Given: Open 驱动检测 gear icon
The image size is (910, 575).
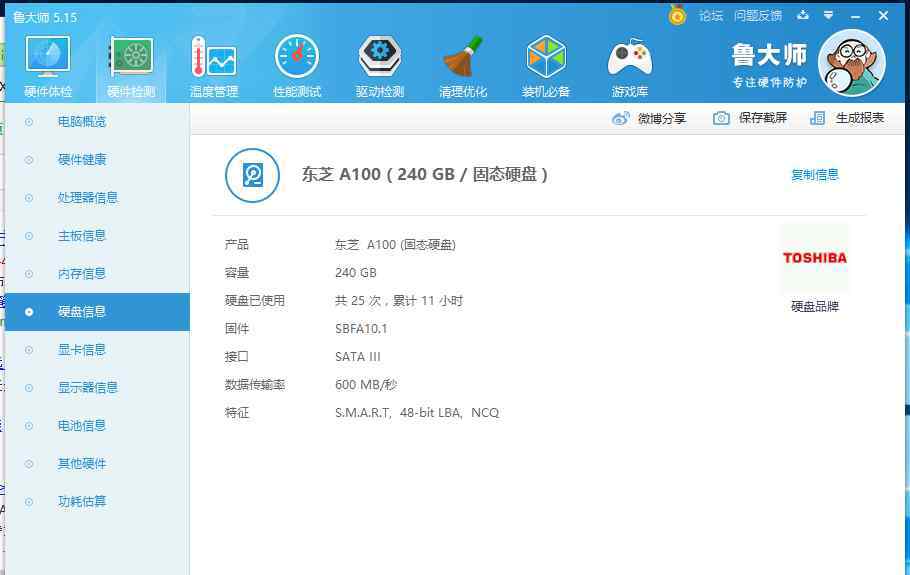Looking at the screenshot, I should (380, 56).
